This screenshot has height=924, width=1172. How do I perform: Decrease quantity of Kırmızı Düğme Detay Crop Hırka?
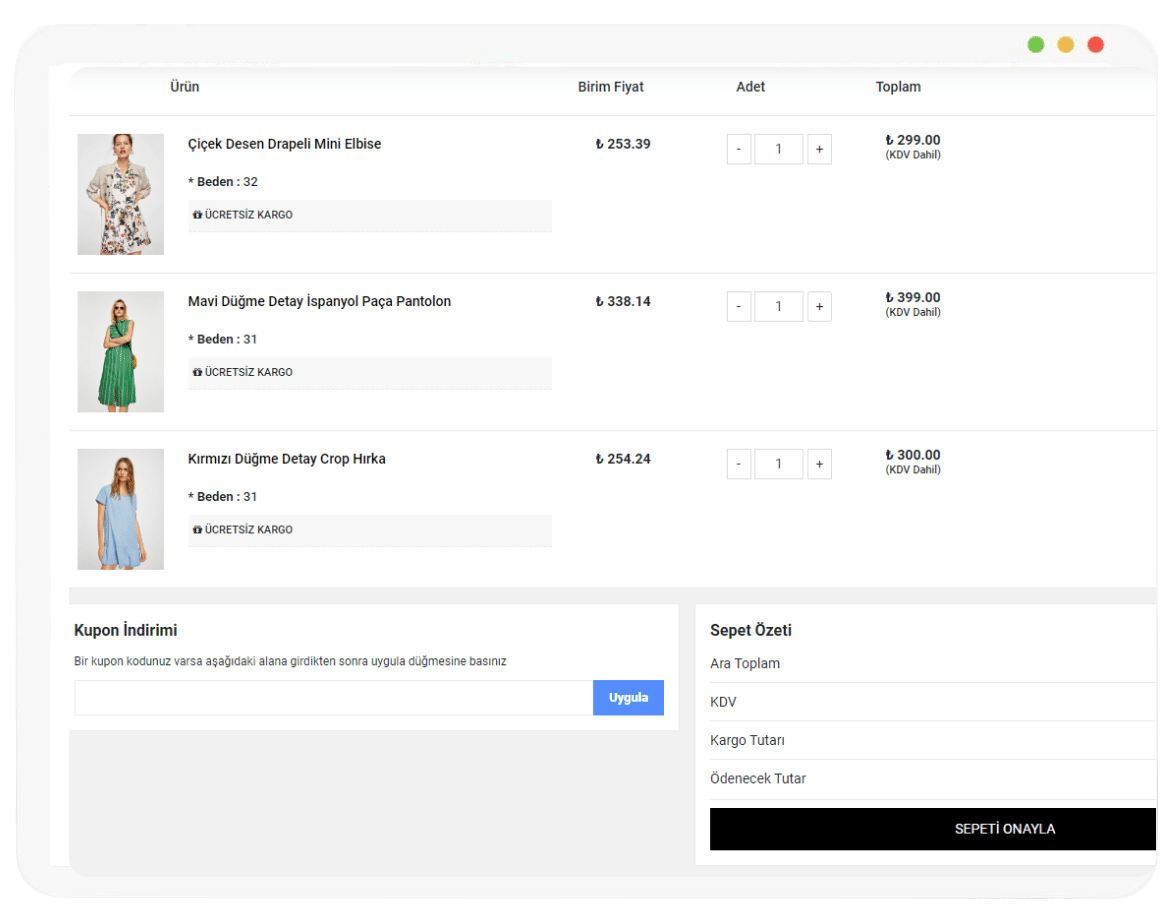(x=739, y=464)
